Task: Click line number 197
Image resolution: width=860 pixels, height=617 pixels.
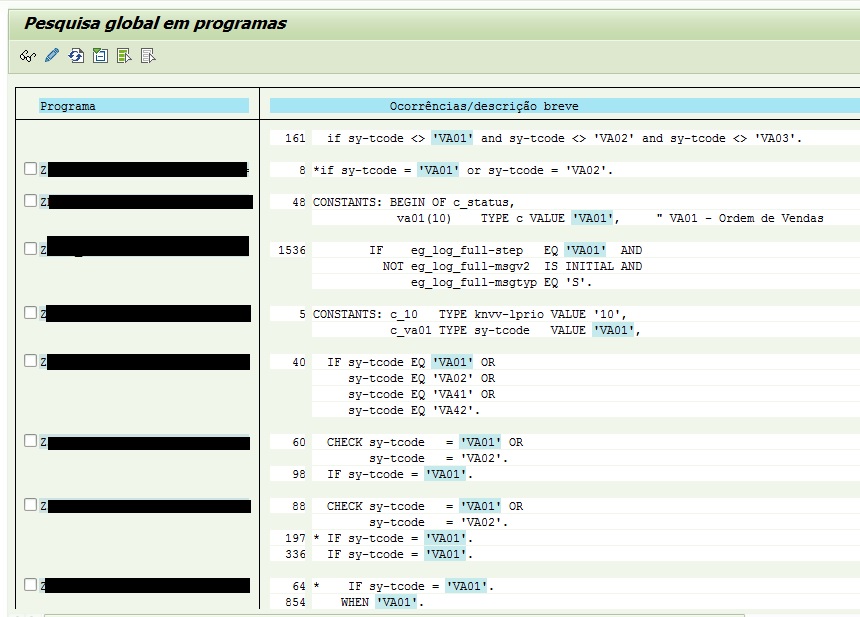Action: pos(295,538)
